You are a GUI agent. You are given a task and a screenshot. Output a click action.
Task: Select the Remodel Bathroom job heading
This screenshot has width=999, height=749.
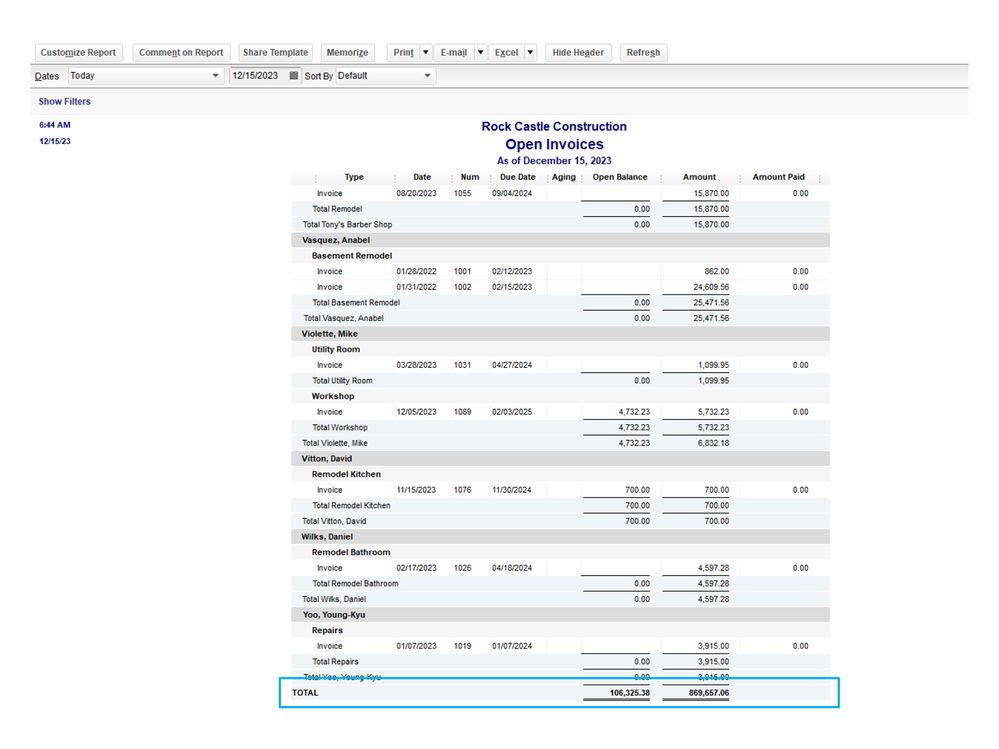click(x=561, y=552)
